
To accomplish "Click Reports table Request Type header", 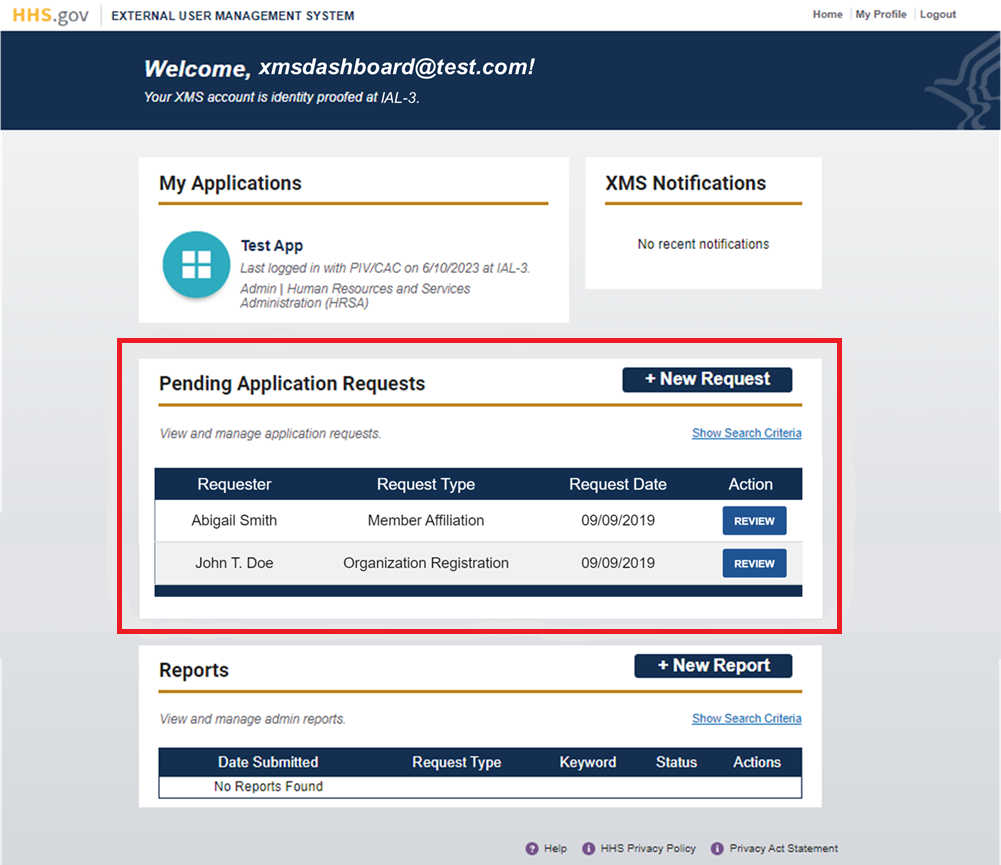I will point(456,762).
